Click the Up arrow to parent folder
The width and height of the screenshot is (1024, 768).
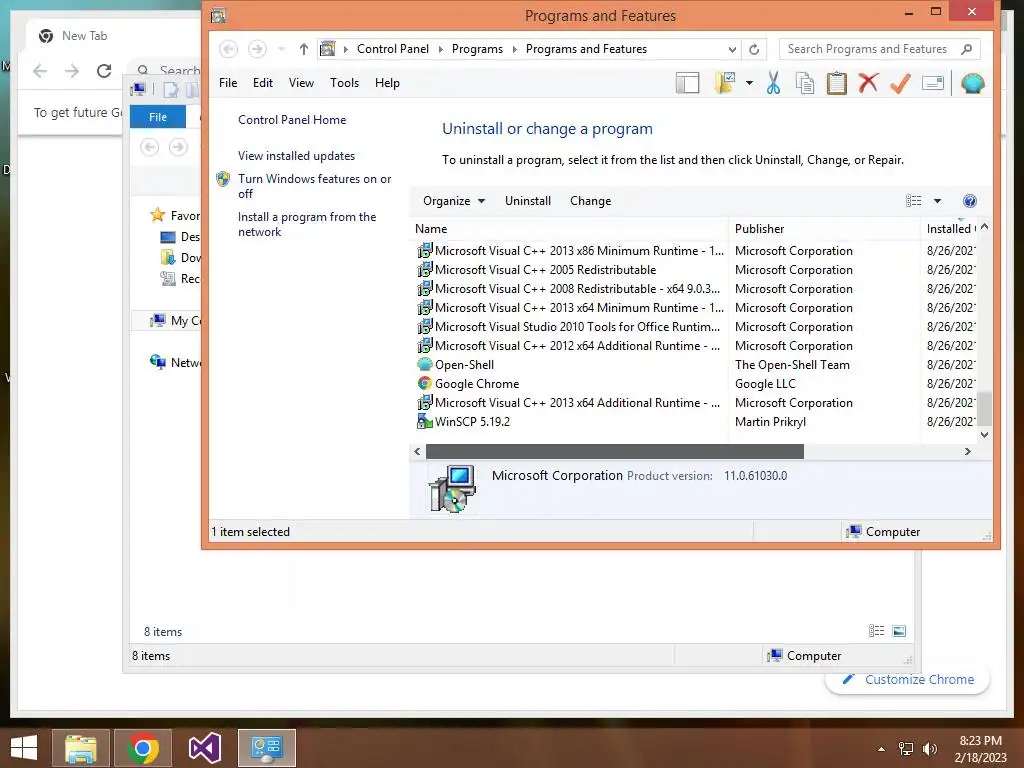coord(304,49)
